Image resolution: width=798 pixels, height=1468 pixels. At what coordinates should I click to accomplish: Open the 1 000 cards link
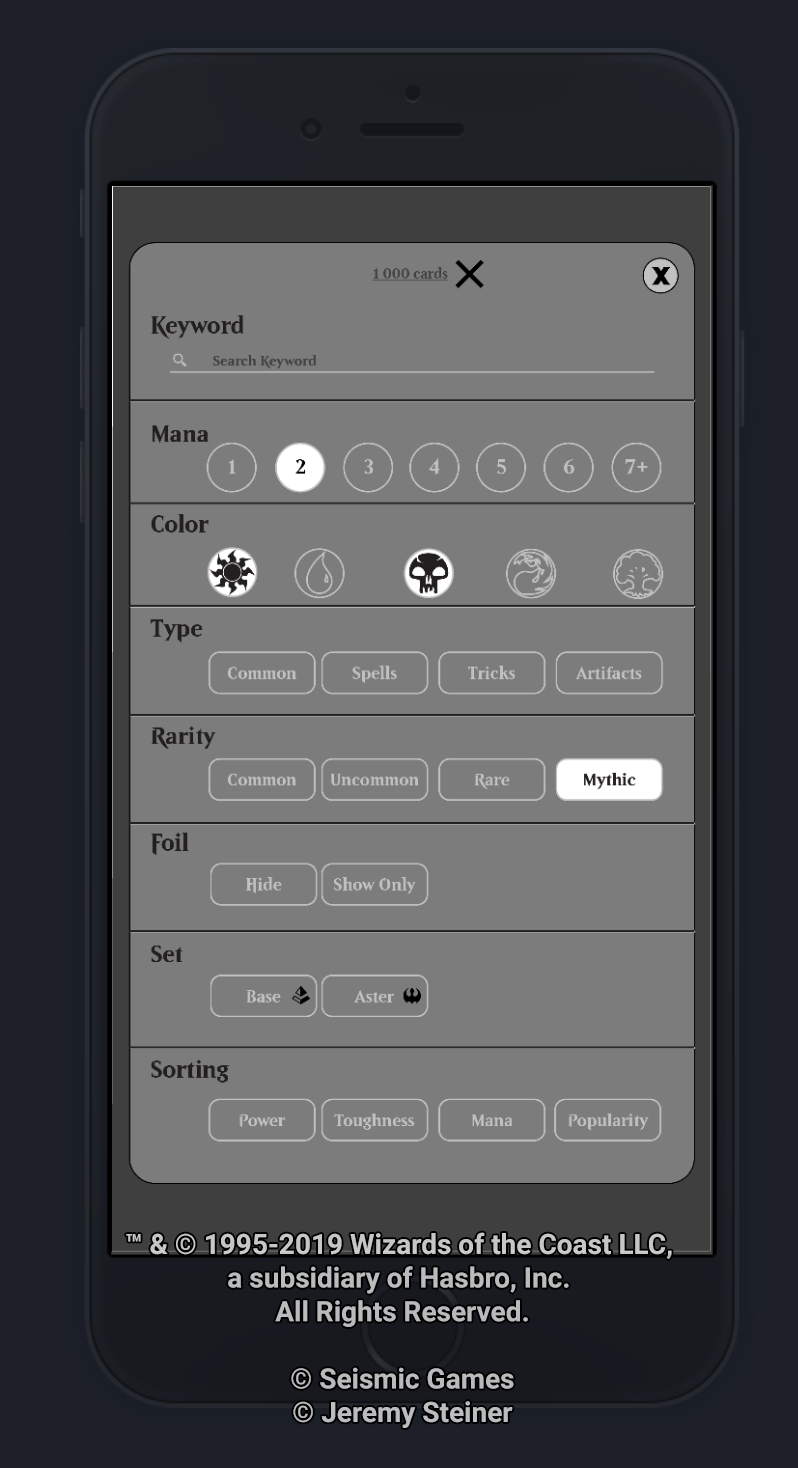(x=410, y=274)
